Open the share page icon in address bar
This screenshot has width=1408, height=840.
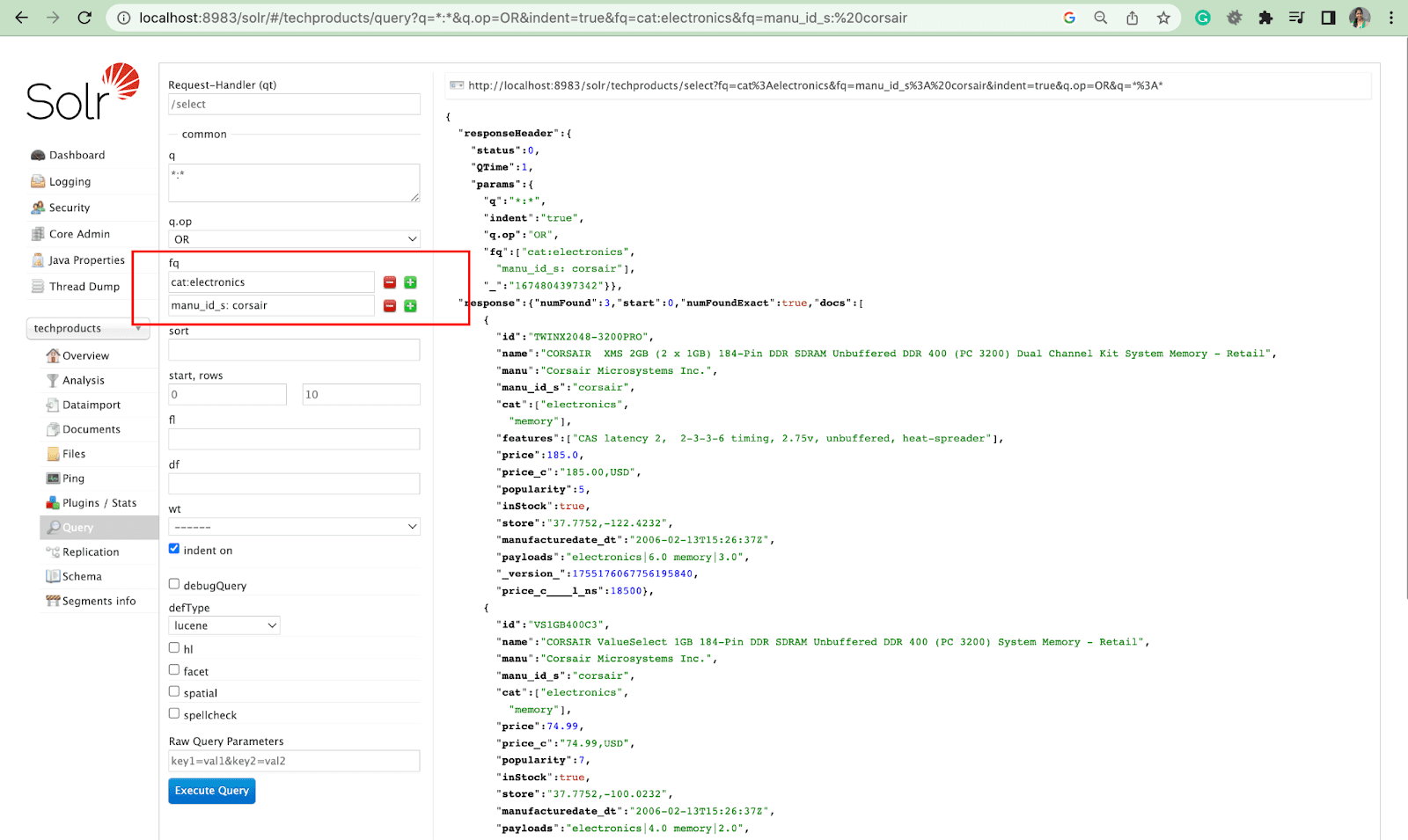click(1132, 18)
